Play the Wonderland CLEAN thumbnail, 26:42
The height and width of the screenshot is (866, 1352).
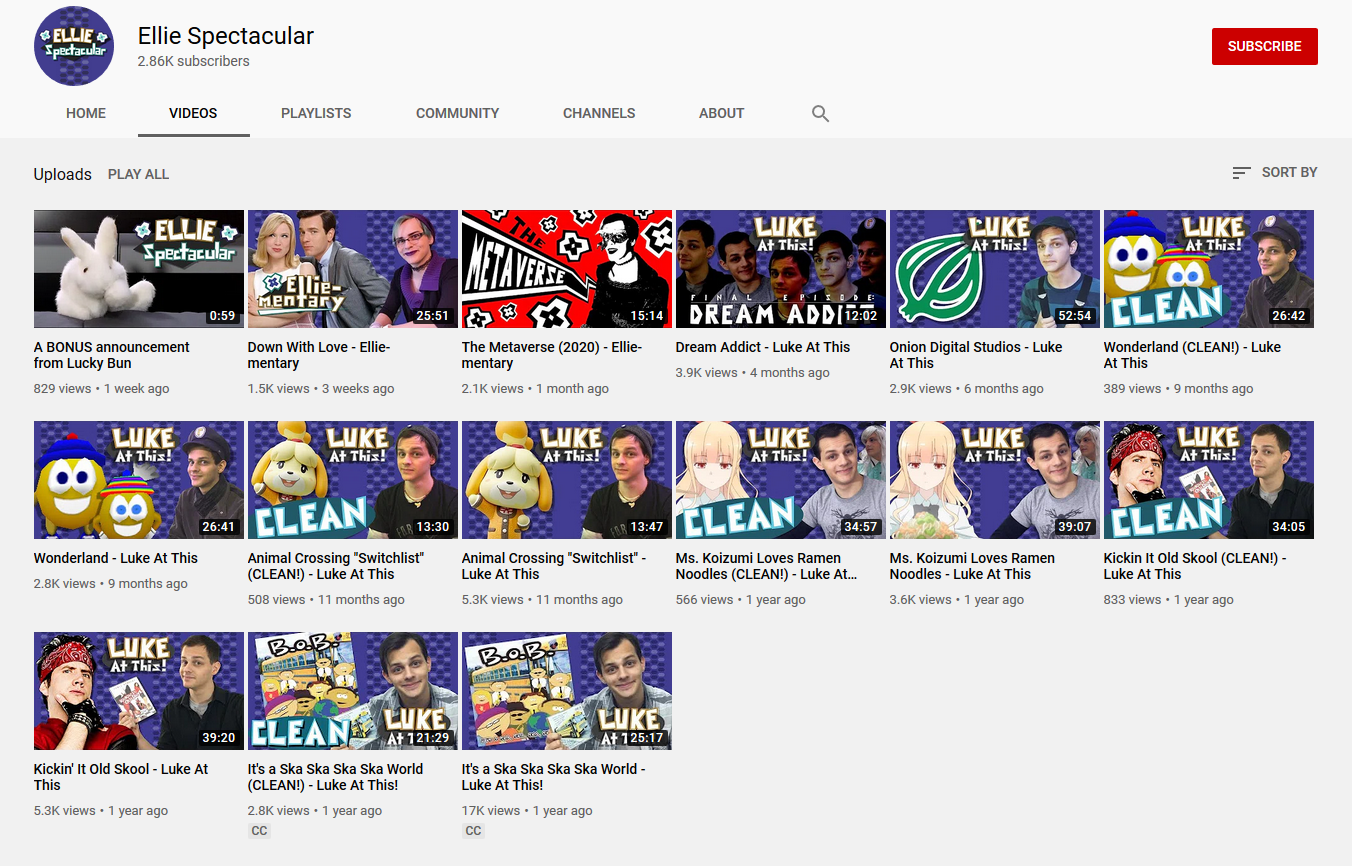(1209, 269)
